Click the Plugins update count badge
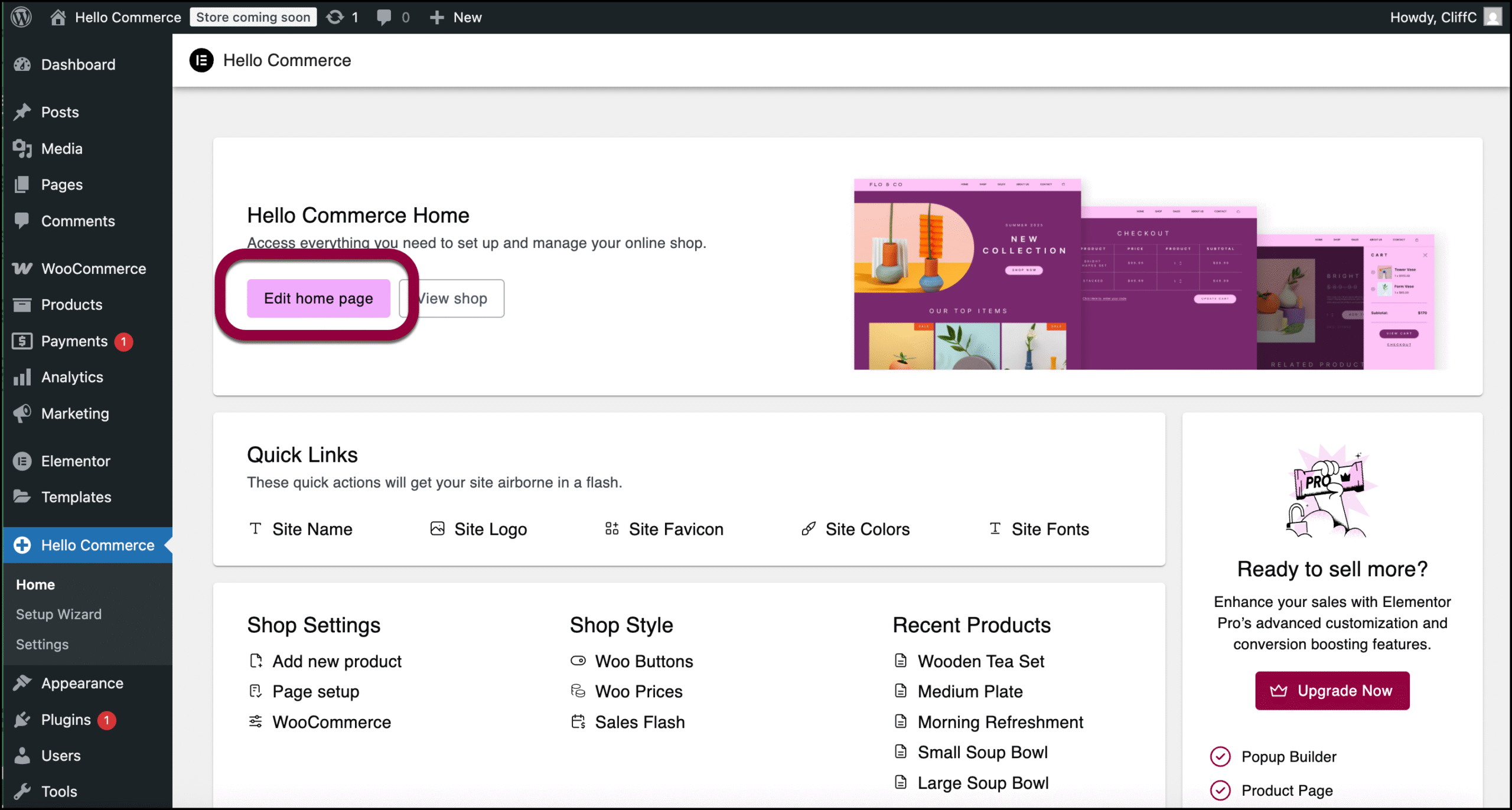This screenshot has width=1512, height=810. (x=107, y=720)
